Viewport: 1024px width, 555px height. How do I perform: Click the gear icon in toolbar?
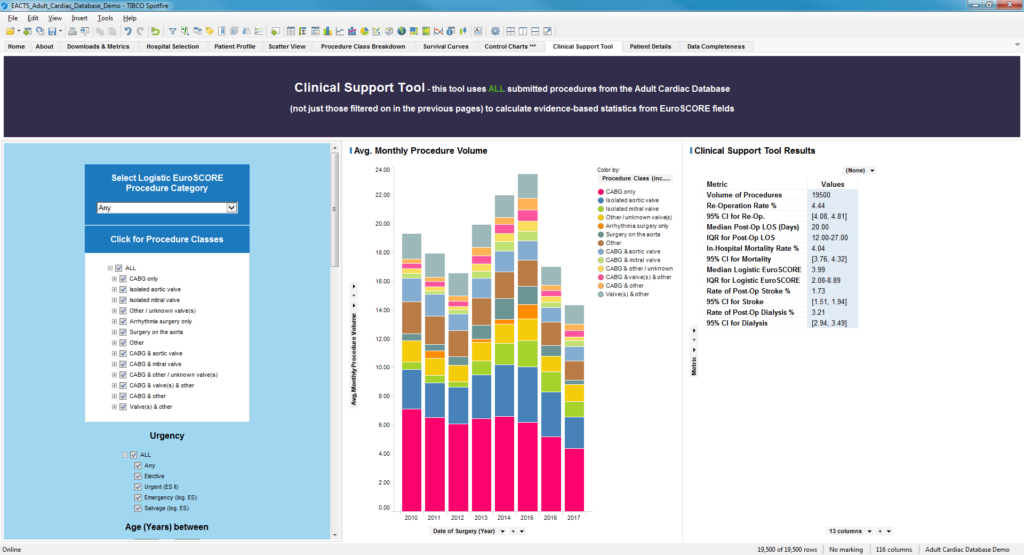click(495, 31)
